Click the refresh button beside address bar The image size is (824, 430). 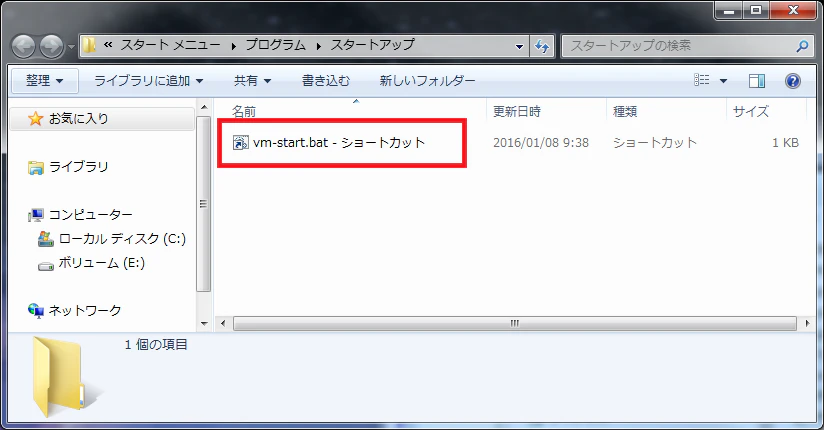tap(542, 46)
